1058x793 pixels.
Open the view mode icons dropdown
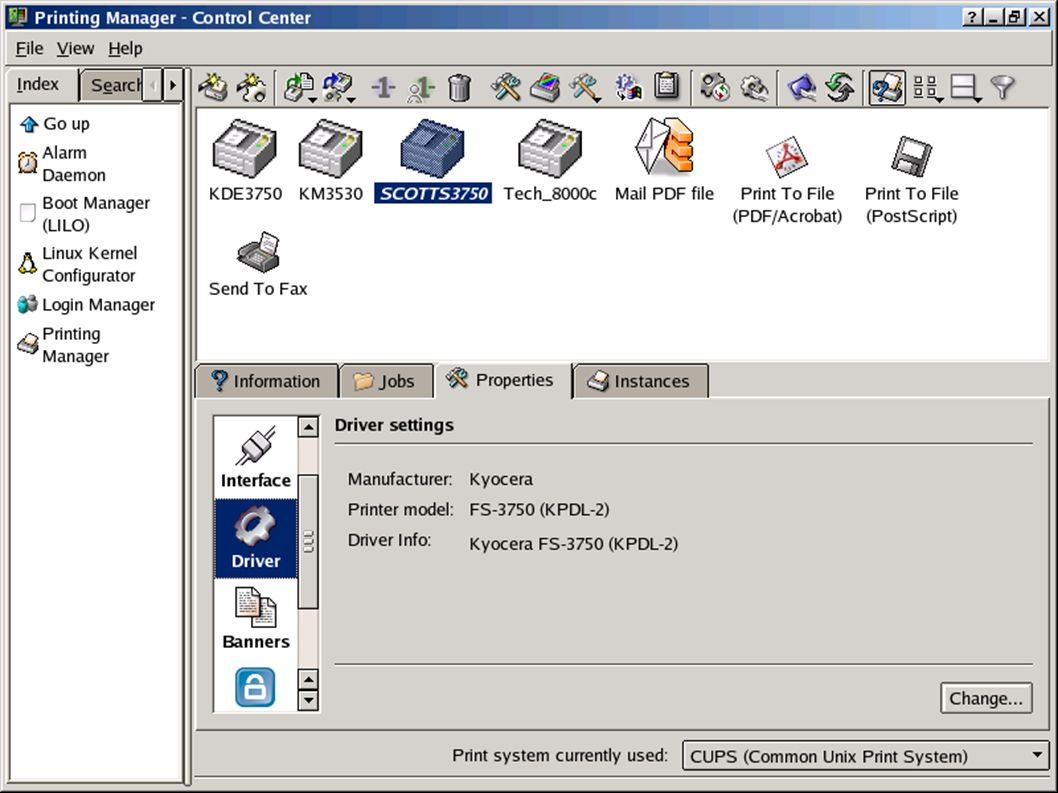point(928,88)
